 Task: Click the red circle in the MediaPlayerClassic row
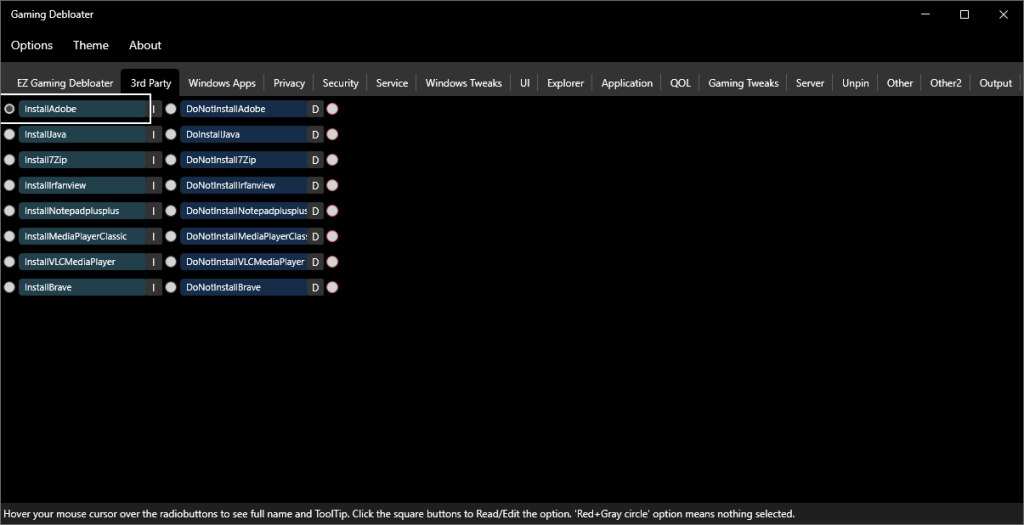(332, 236)
